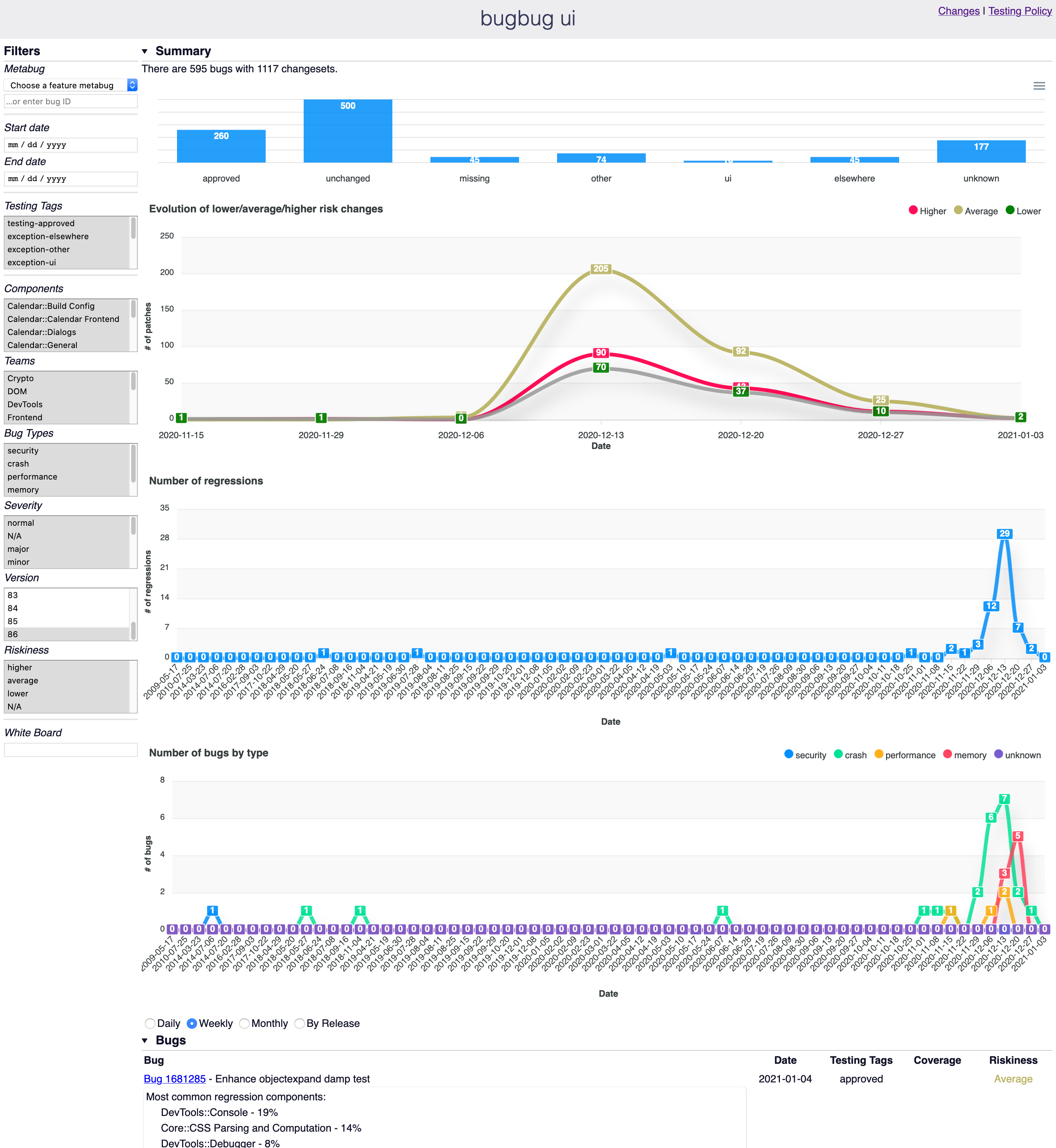Toggle the performance series legend marker
Viewport: 1056px width, 1148px height.
(x=879, y=754)
